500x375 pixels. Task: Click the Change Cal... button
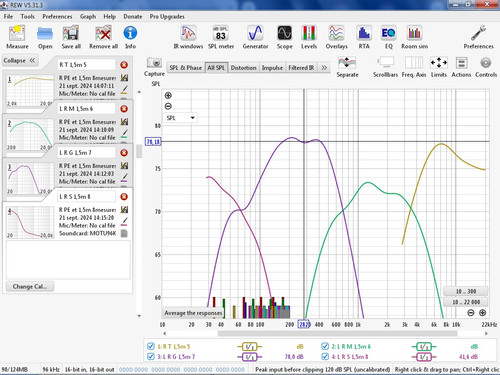[30, 286]
